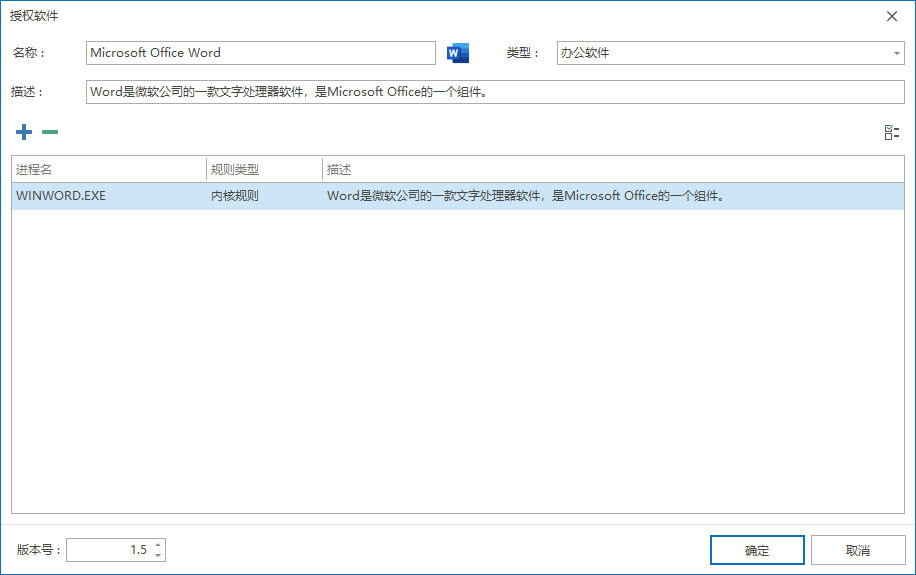Click the 名称 field containing Microsoft Office Word

260,53
